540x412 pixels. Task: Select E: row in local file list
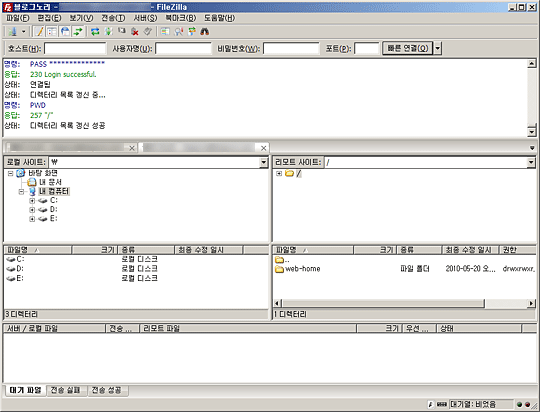coord(136,278)
